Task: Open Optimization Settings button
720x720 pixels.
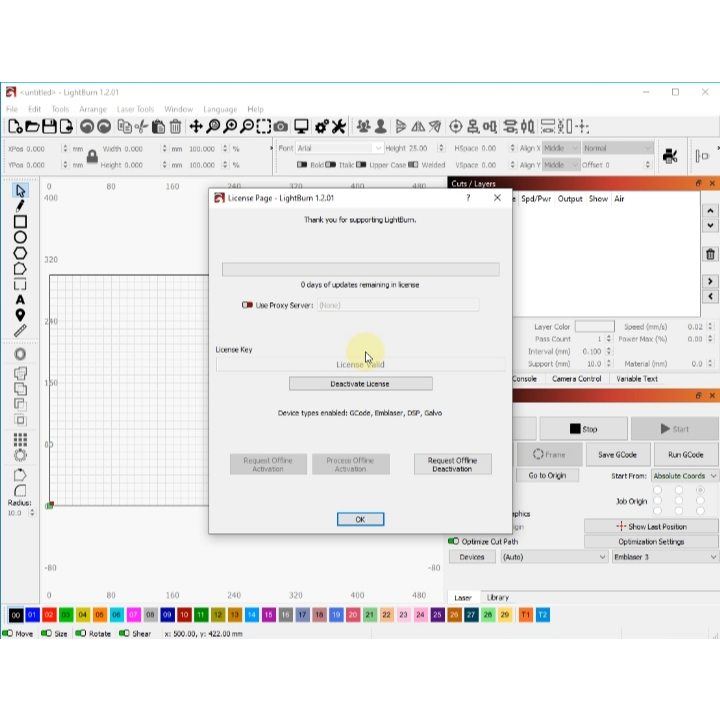Action: click(651, 542)
